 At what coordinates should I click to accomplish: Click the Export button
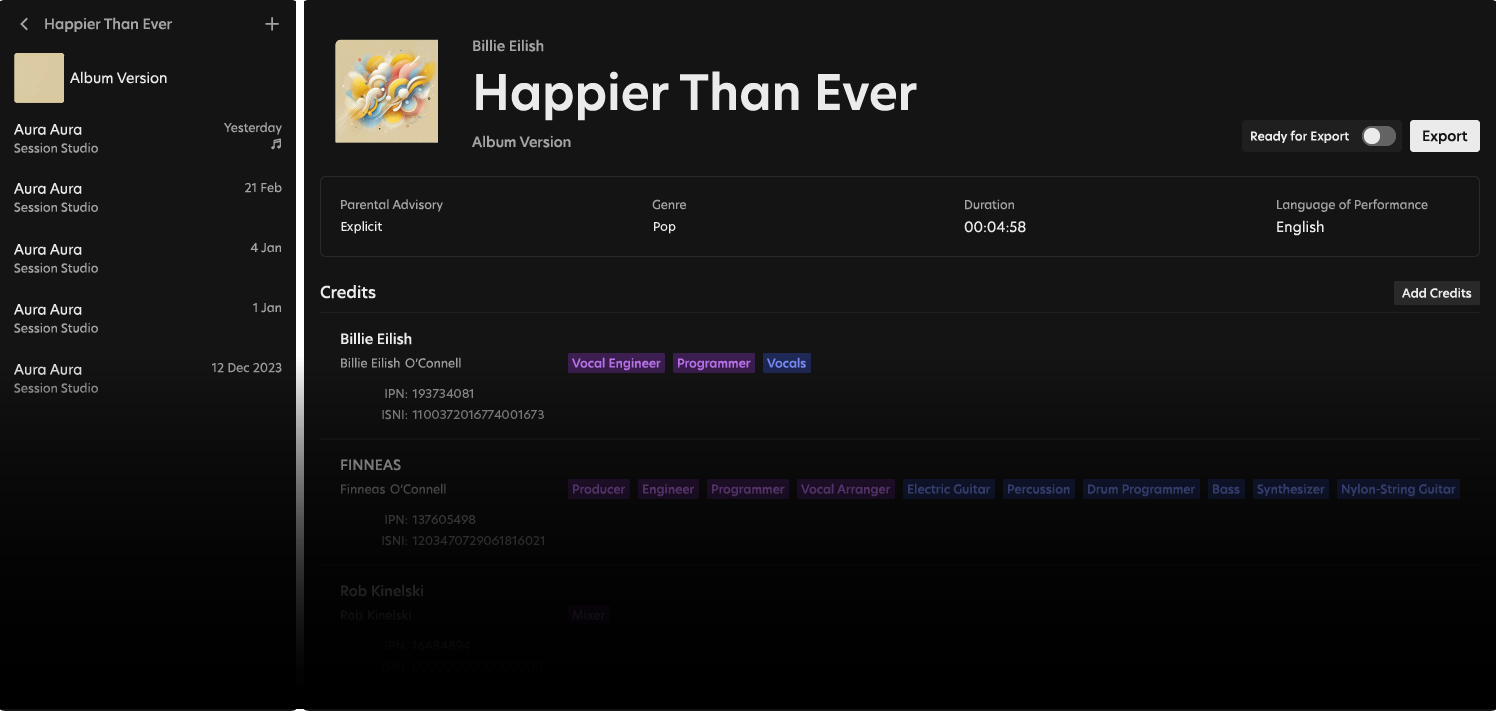[1444, 136]
